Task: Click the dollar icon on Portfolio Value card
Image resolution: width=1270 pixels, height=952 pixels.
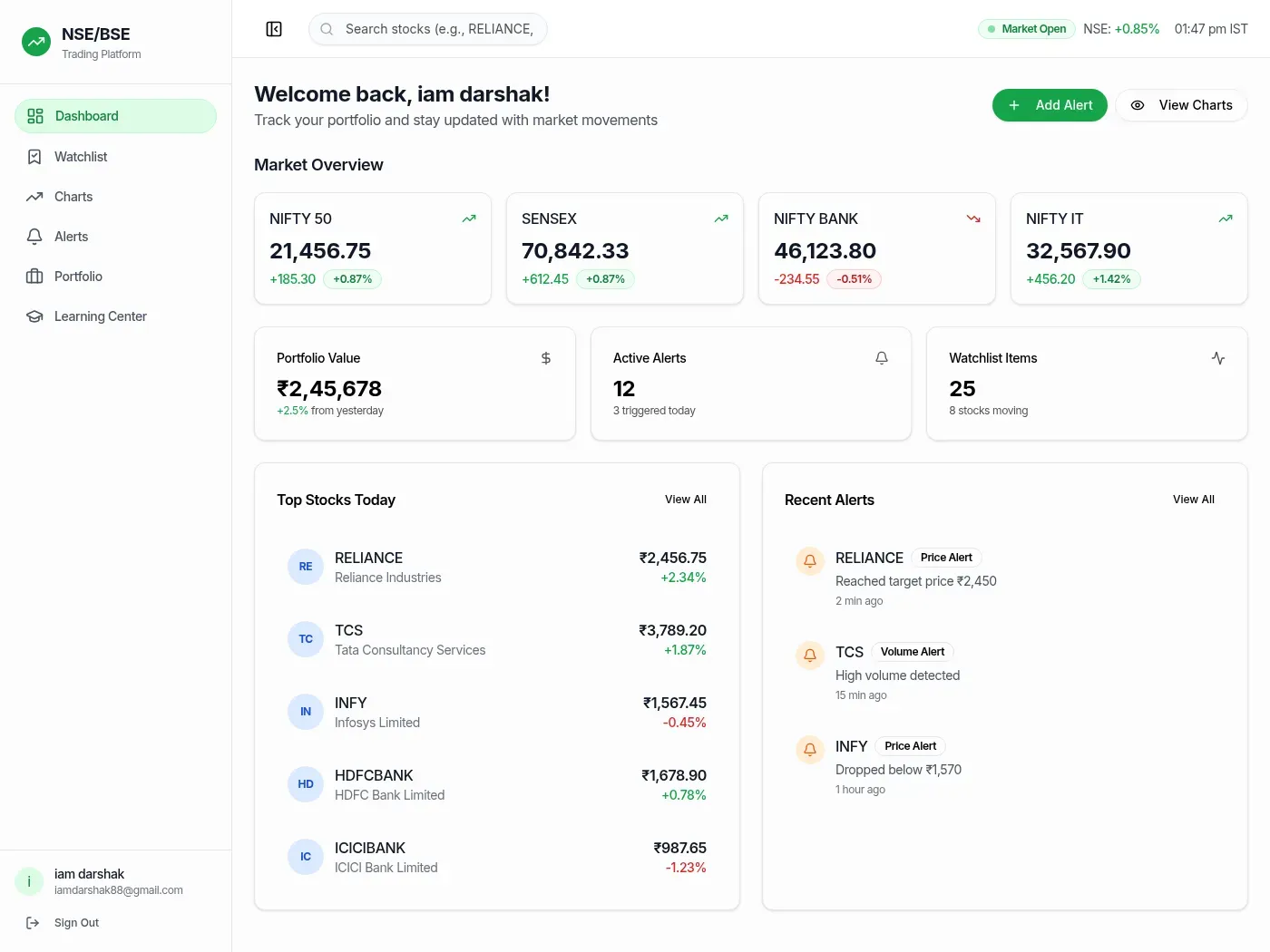Action: tap(546, 358)
